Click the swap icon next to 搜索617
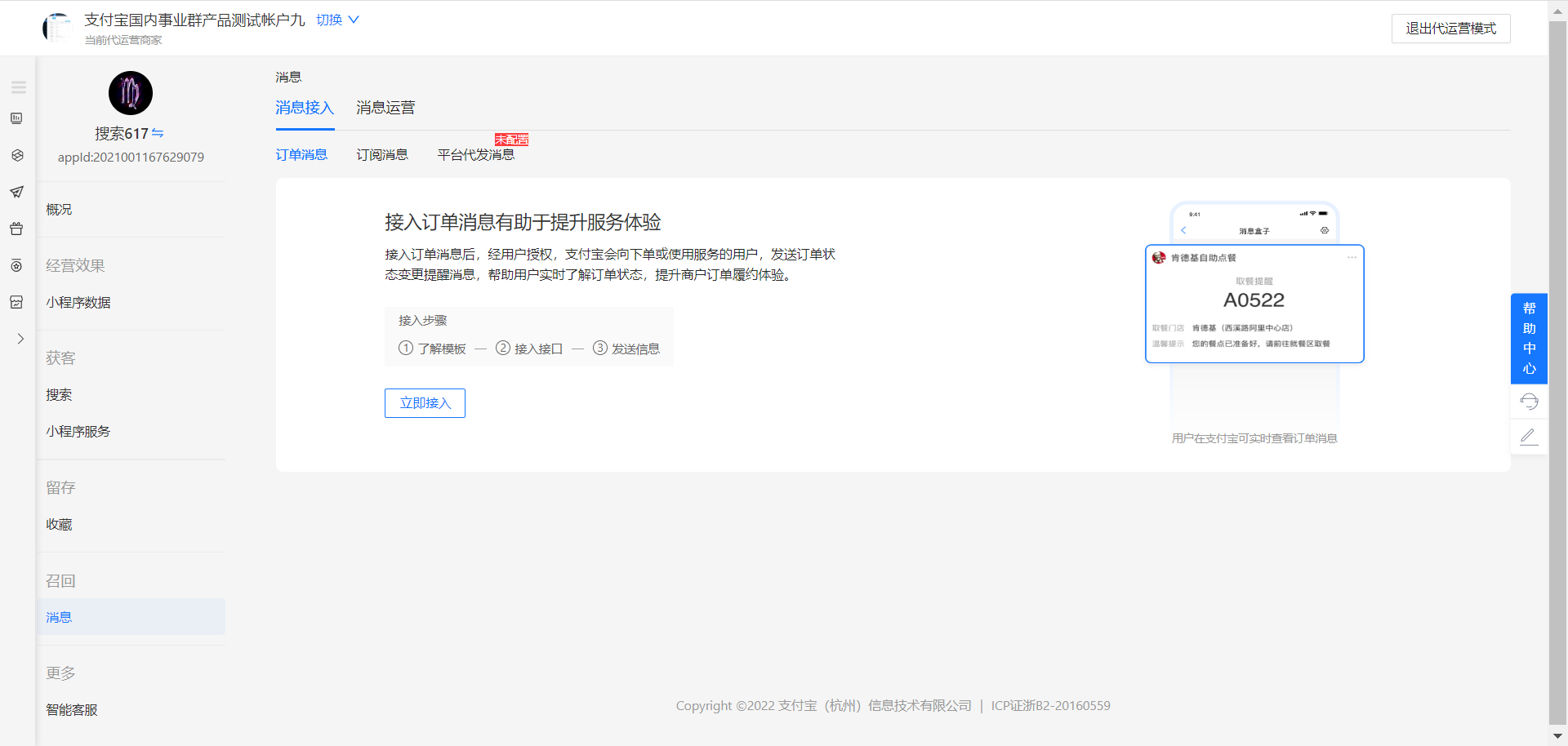1568x746 pixels. (158, 133)
